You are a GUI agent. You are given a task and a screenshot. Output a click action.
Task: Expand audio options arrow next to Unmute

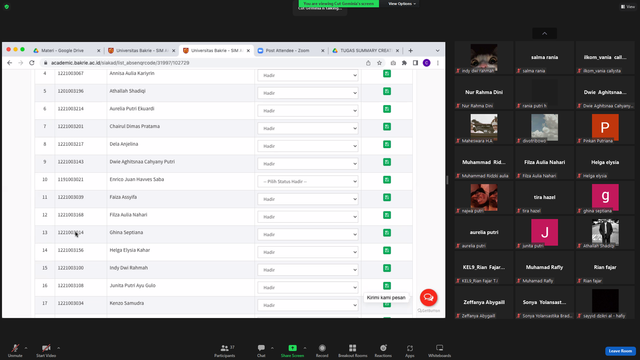26,348
